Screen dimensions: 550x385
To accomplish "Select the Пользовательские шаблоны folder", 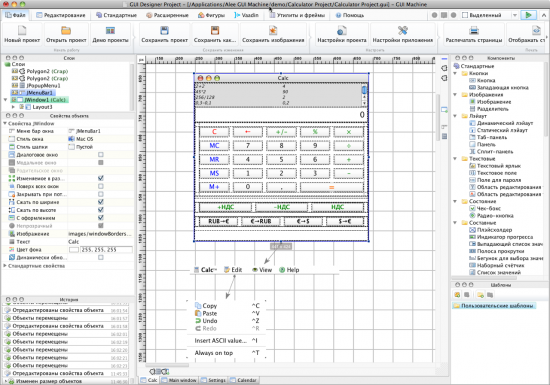I will 494,306.
